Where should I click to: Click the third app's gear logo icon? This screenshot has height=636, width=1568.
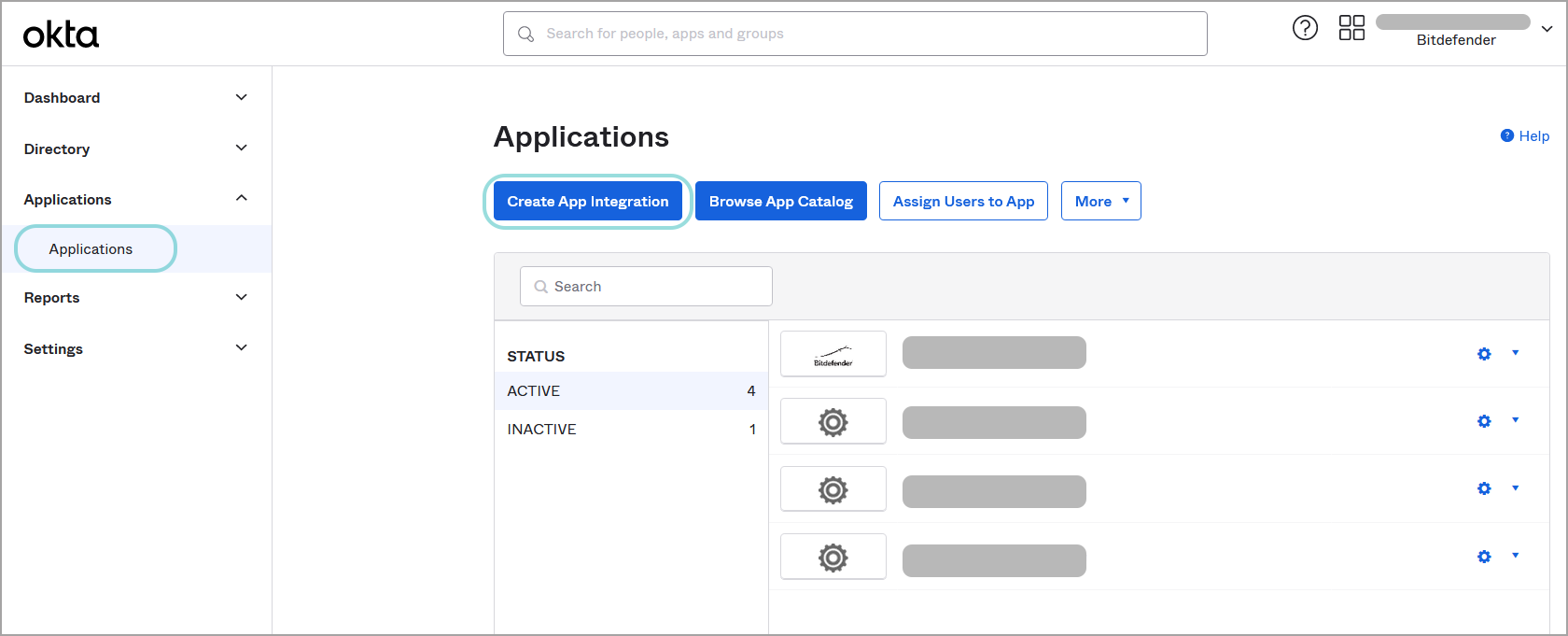pos(833,489)
